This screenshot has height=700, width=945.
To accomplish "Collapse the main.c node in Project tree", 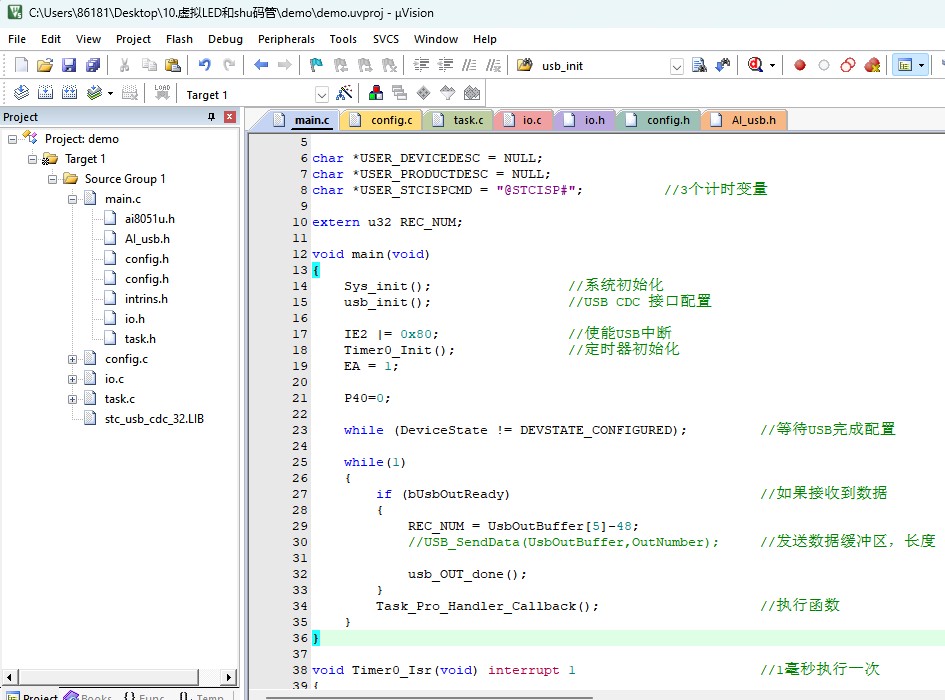I will pos(72,199).
